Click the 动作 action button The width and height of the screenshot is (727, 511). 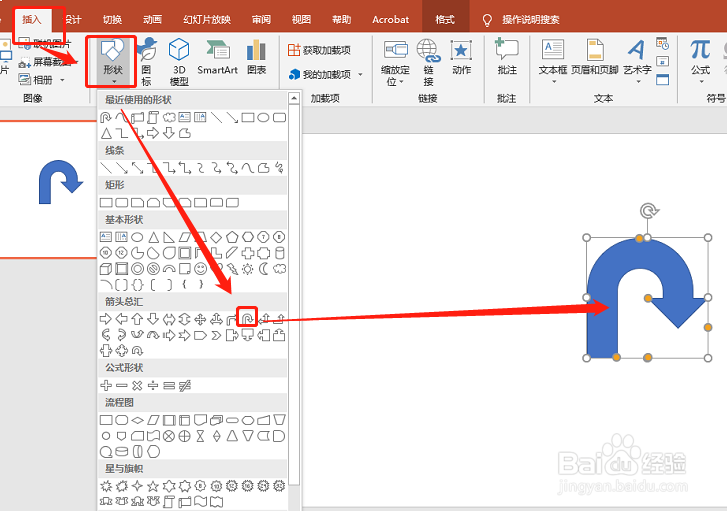[461, 57]
